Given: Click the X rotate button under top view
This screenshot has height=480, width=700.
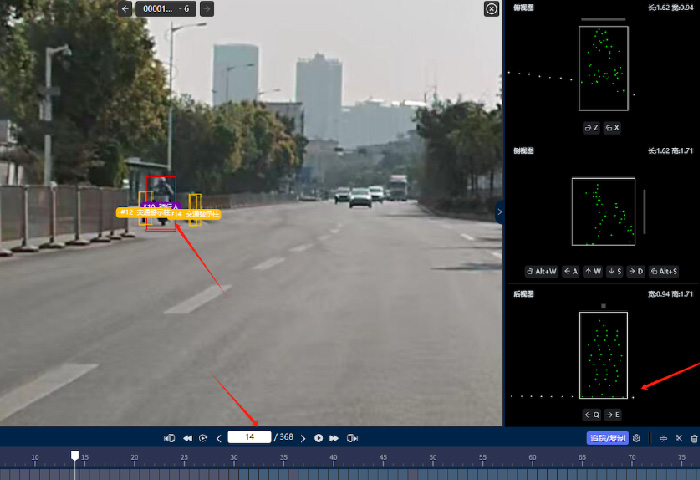Looking at the screenshot, I should [613, 128].
